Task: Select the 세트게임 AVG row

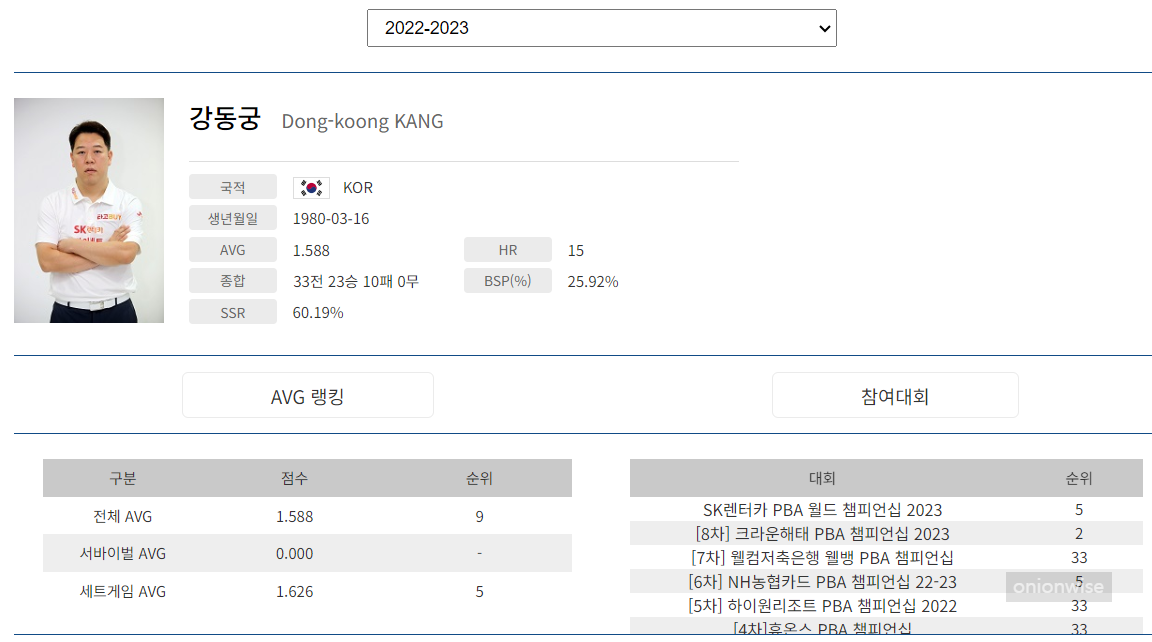Action: (306, 591)
